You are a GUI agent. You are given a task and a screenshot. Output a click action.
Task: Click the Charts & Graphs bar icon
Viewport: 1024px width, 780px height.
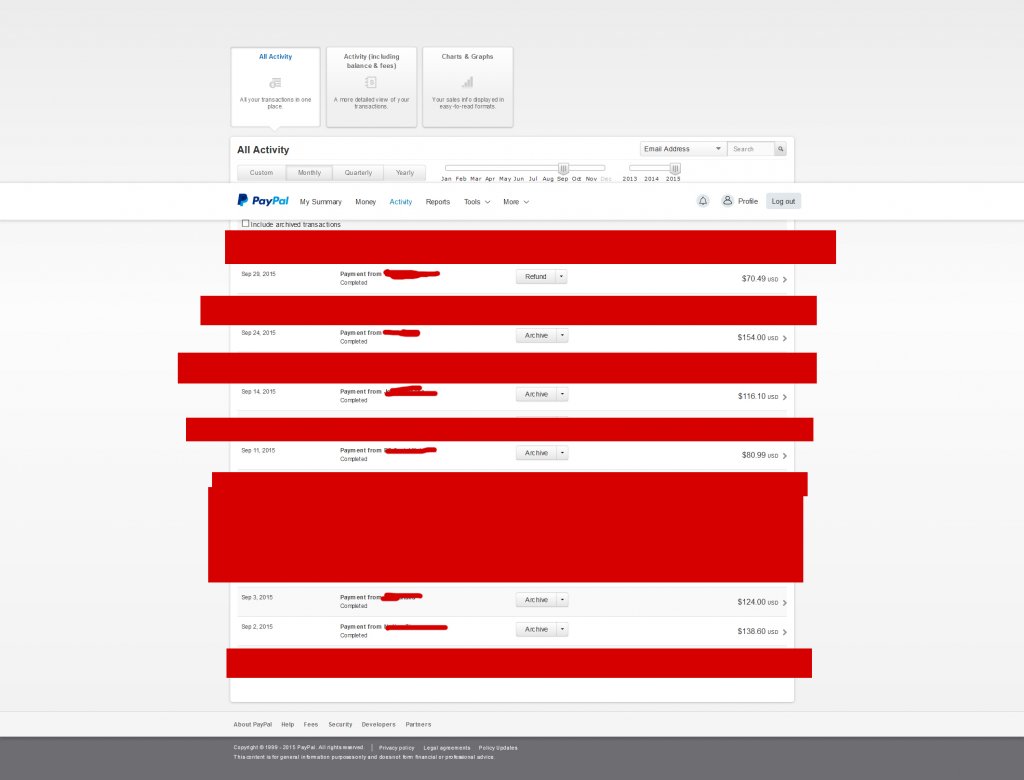[467, 82]
